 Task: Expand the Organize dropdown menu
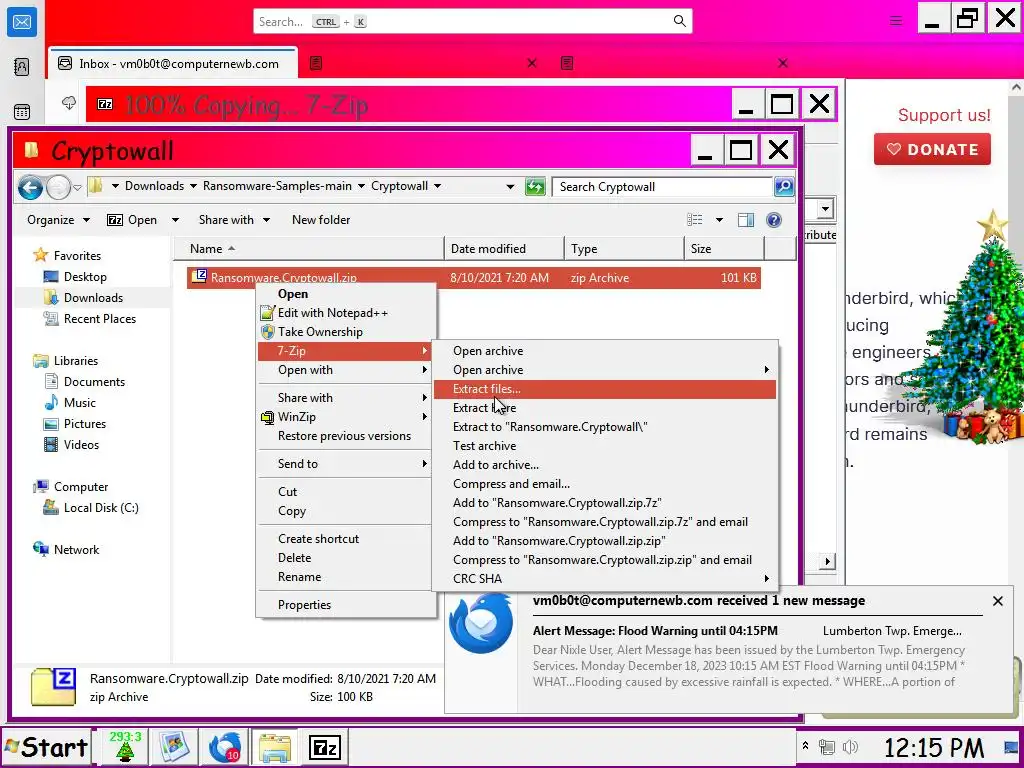tap(58, 220)
